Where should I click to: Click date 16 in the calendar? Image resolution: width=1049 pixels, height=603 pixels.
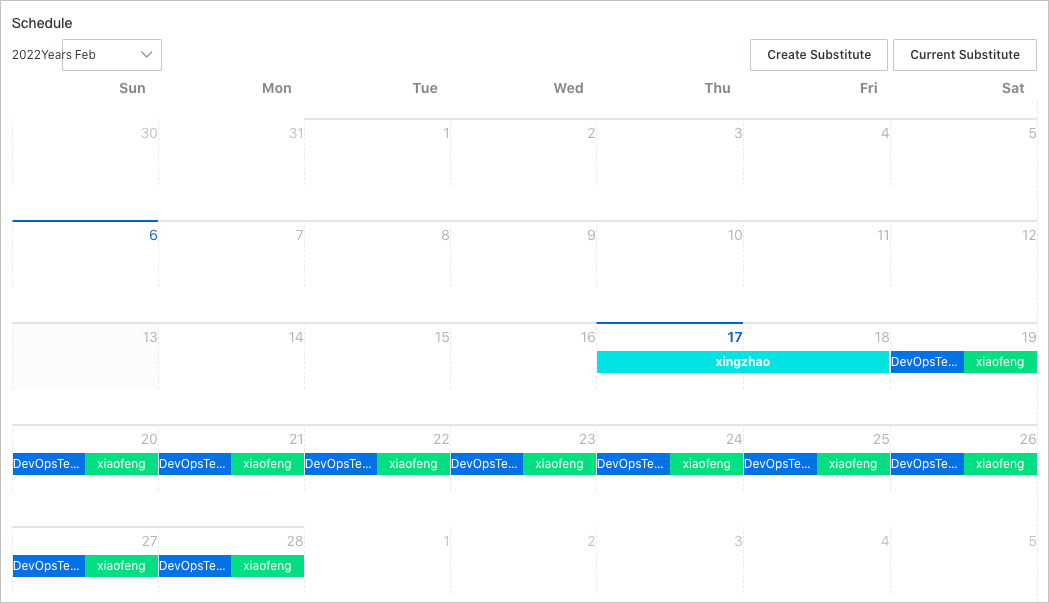click(588, 337)
